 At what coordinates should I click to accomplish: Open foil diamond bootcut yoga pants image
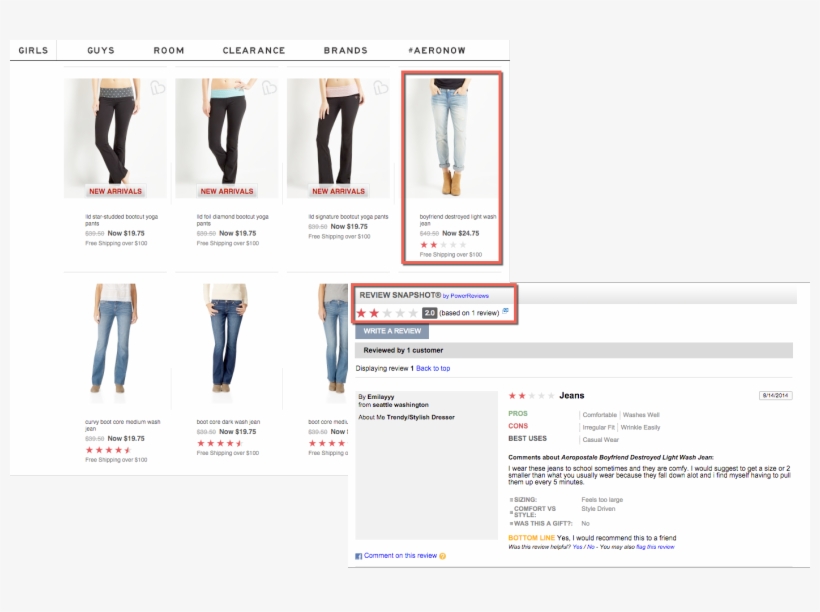pyautogui.click(x=226, y=138)
